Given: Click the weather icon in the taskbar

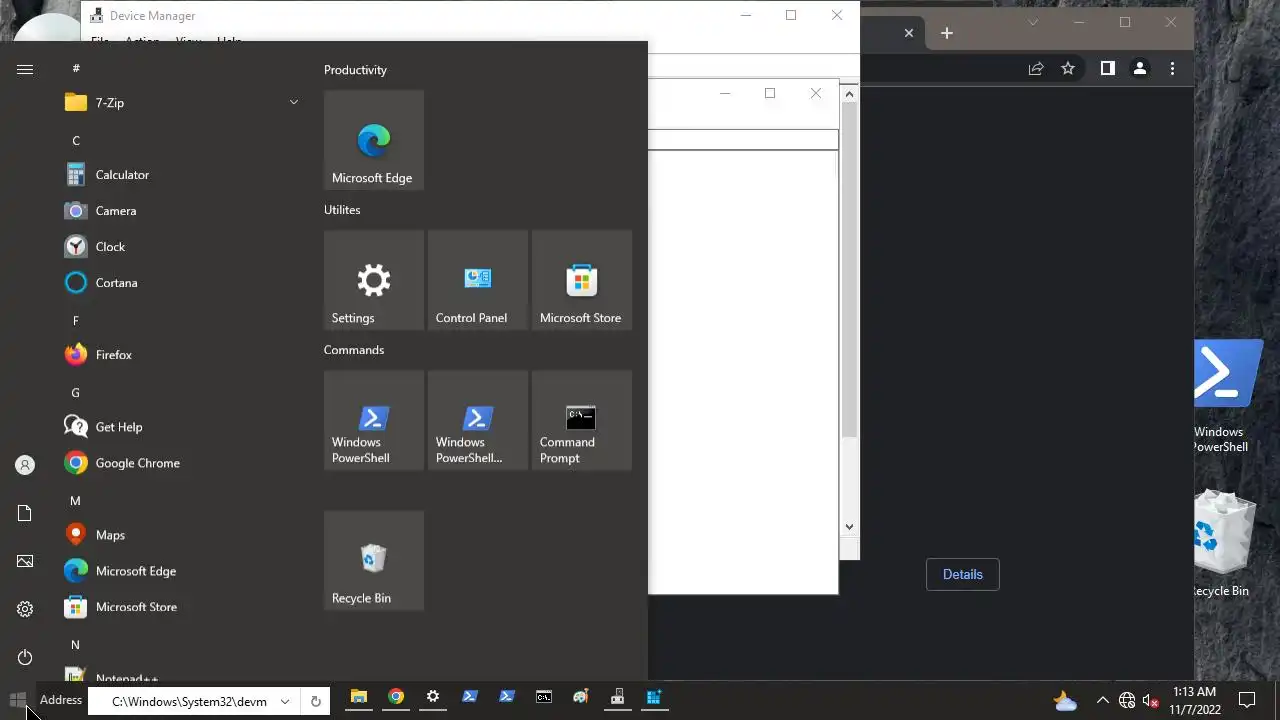Looking at the screenshot, I should click(x=1065, y=700).
